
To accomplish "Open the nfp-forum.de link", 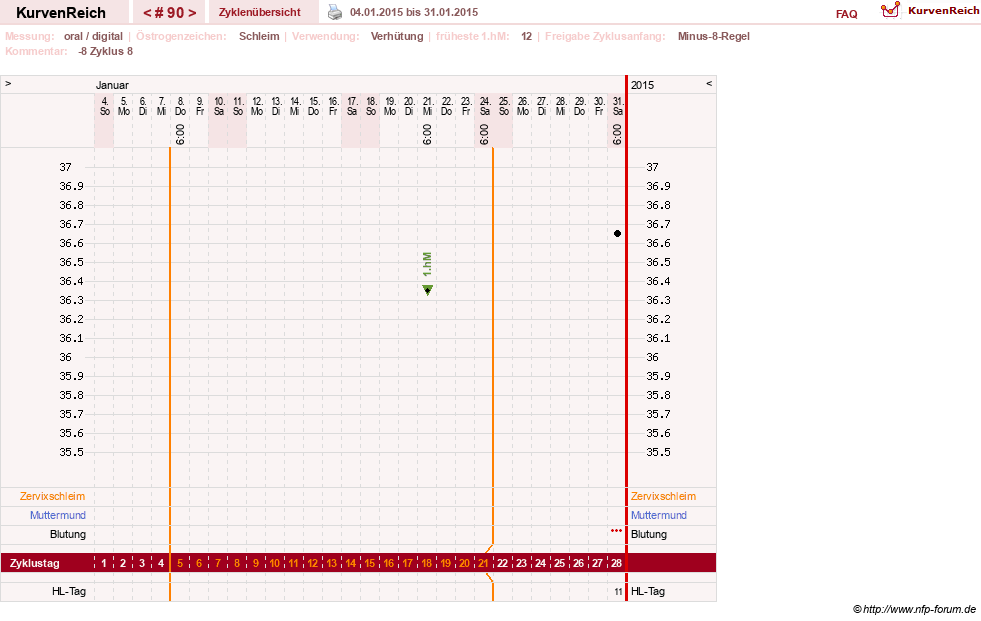I will point(914,609).
